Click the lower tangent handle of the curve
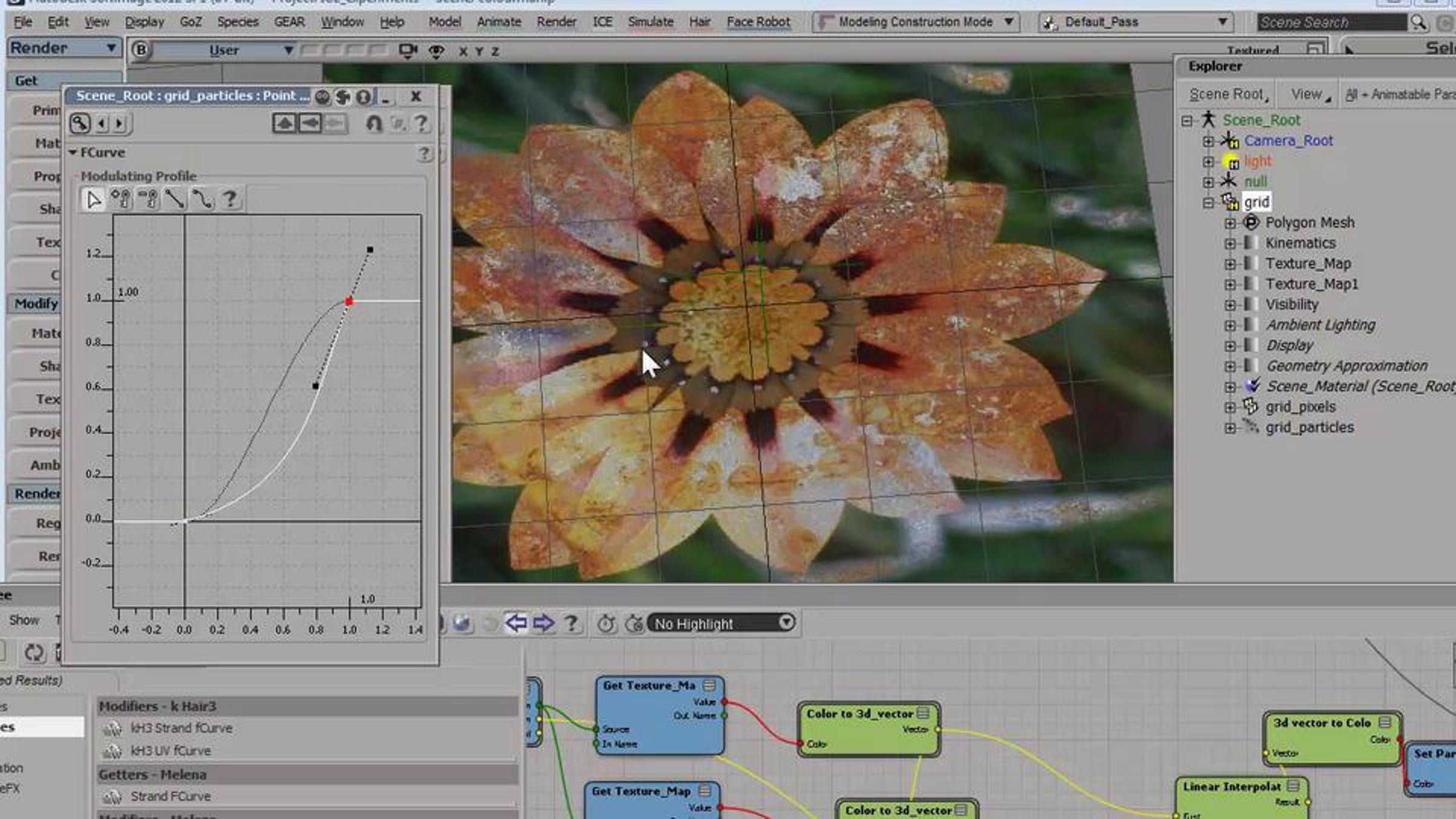This screenshot has width=1456, height=819. pos(315,386)
